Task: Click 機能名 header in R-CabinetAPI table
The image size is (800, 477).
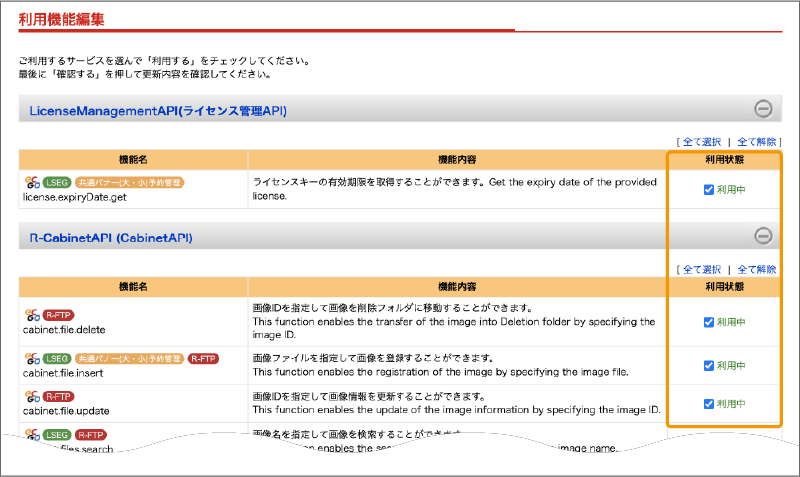Action: click(133, 287)
